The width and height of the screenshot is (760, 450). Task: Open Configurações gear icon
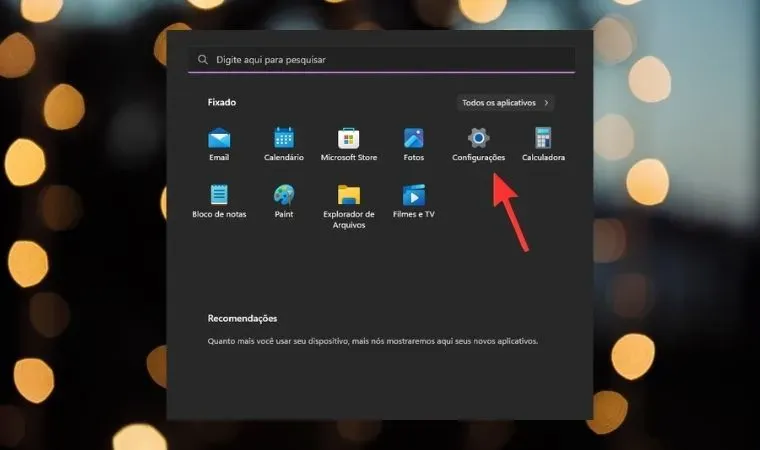(478, 139)
